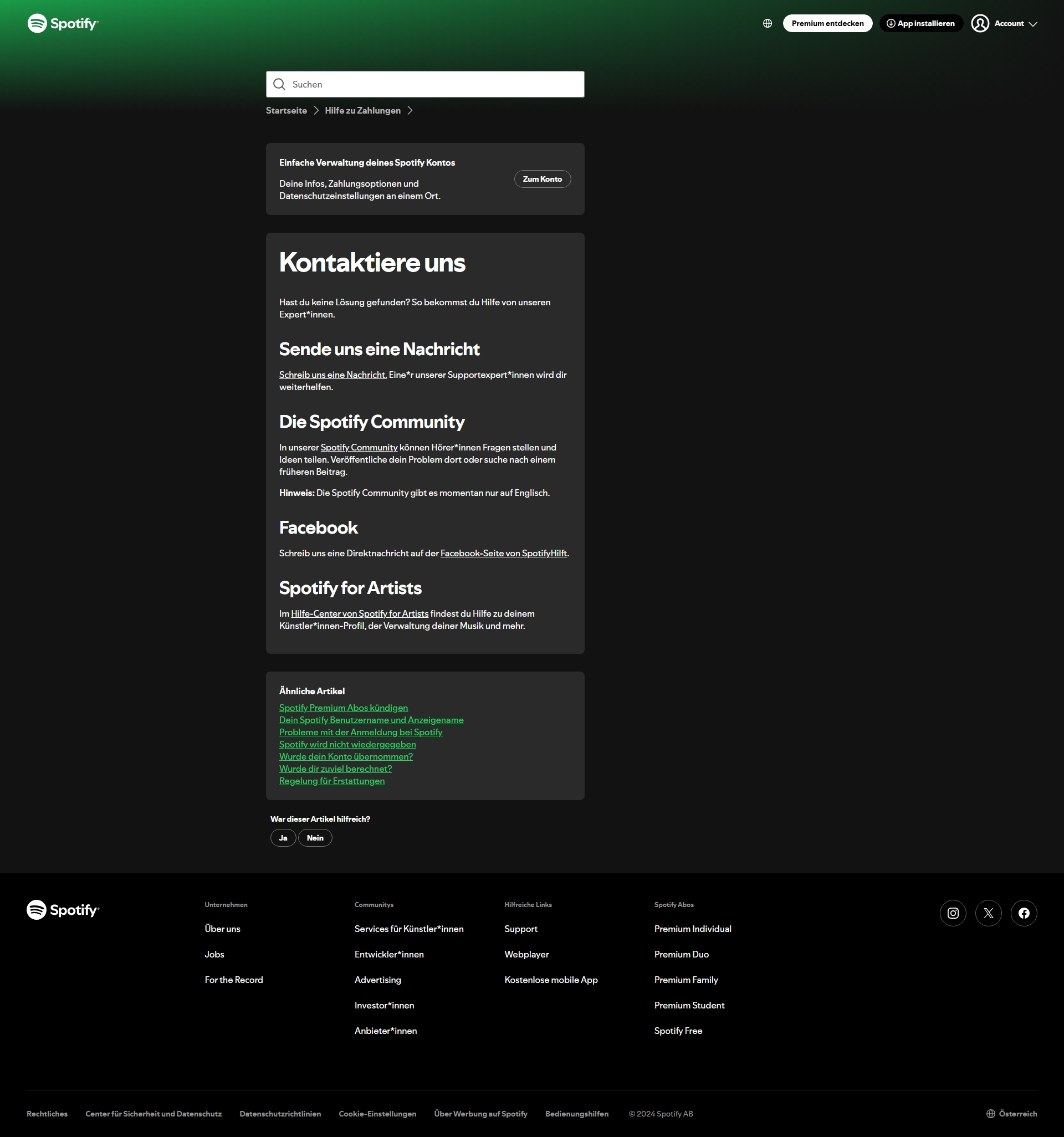The width and height of the screenshot is (1064, 1137).
Task: Click the Spotify logo in the header
Action: 63,23
